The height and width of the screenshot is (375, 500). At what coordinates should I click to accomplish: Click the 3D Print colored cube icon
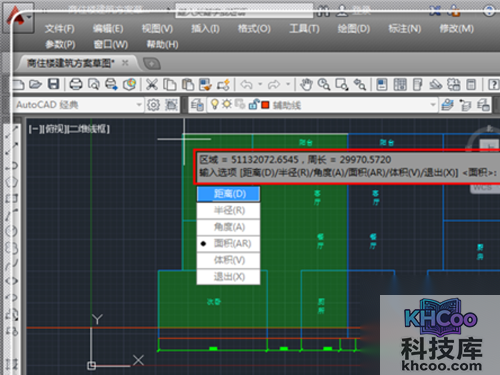click(x=129, y=84)
